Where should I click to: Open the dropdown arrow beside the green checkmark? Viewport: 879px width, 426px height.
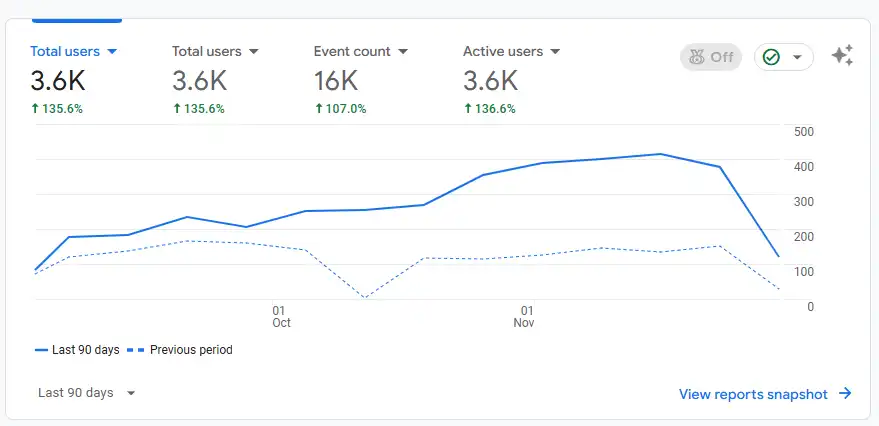[x=797, y=57]
